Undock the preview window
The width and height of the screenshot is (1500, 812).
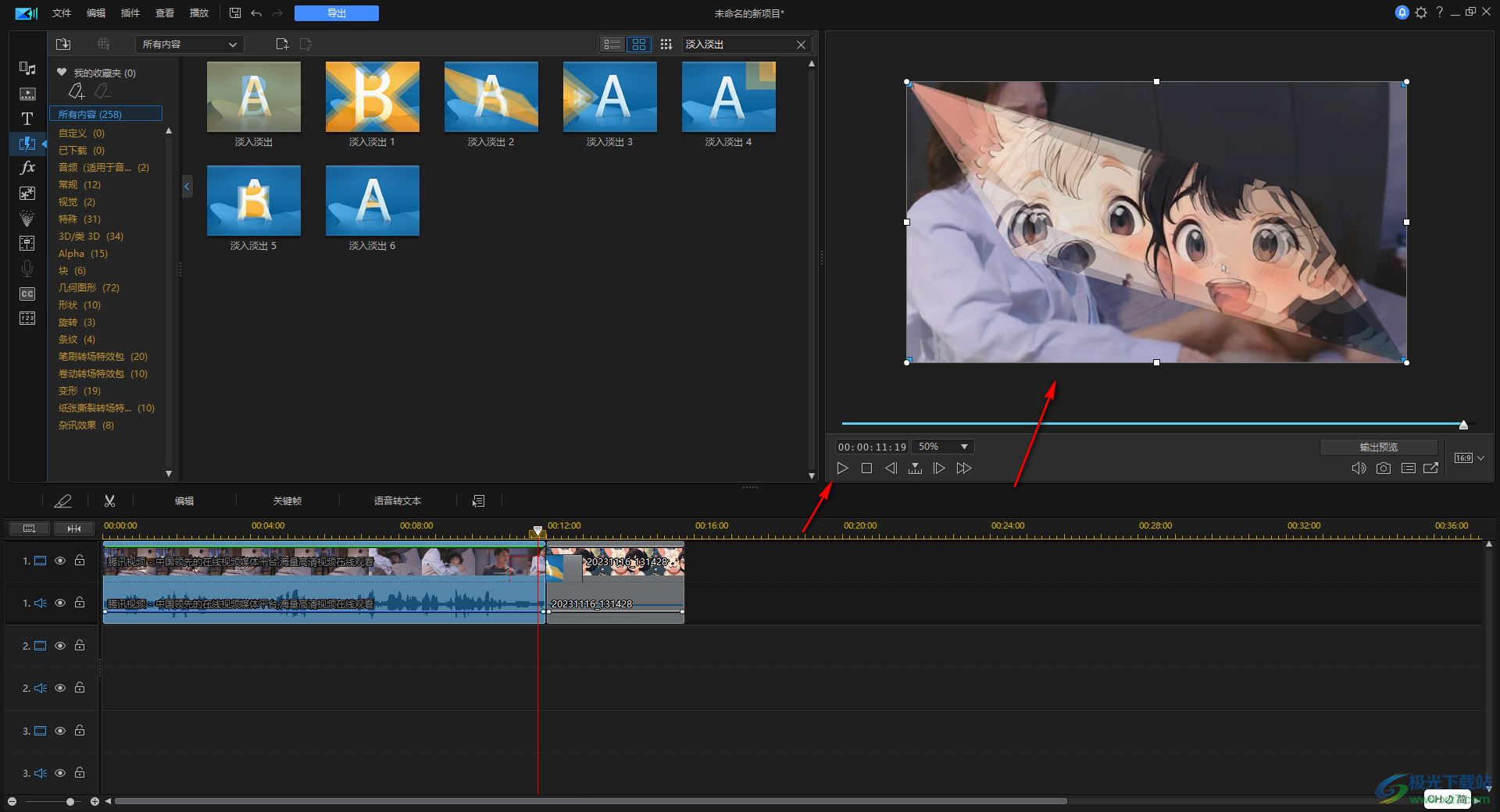click(x=1431, y=468)
